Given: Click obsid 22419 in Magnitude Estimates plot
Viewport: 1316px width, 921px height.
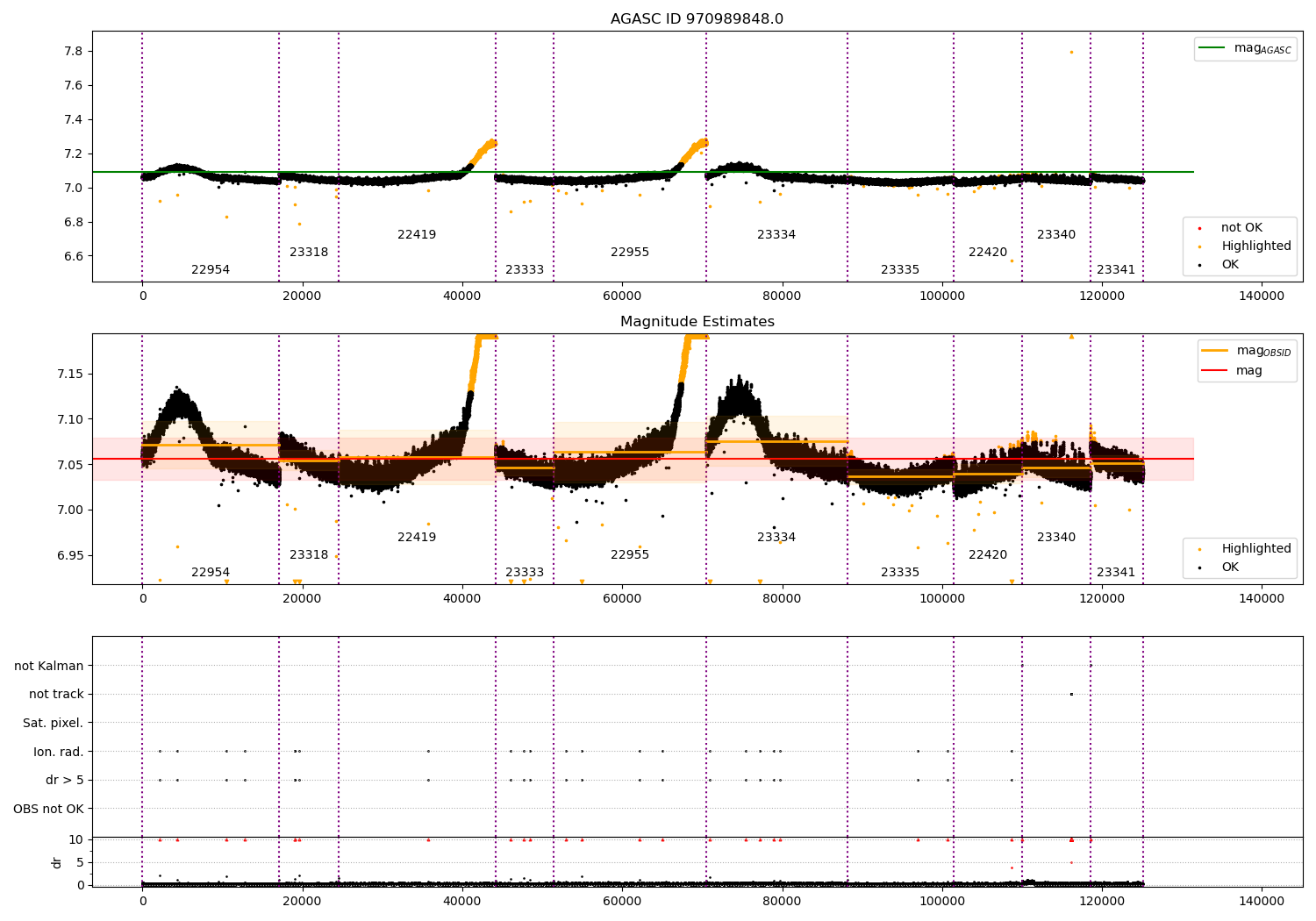Looking at the screenshot, I should tap(417, 538).
